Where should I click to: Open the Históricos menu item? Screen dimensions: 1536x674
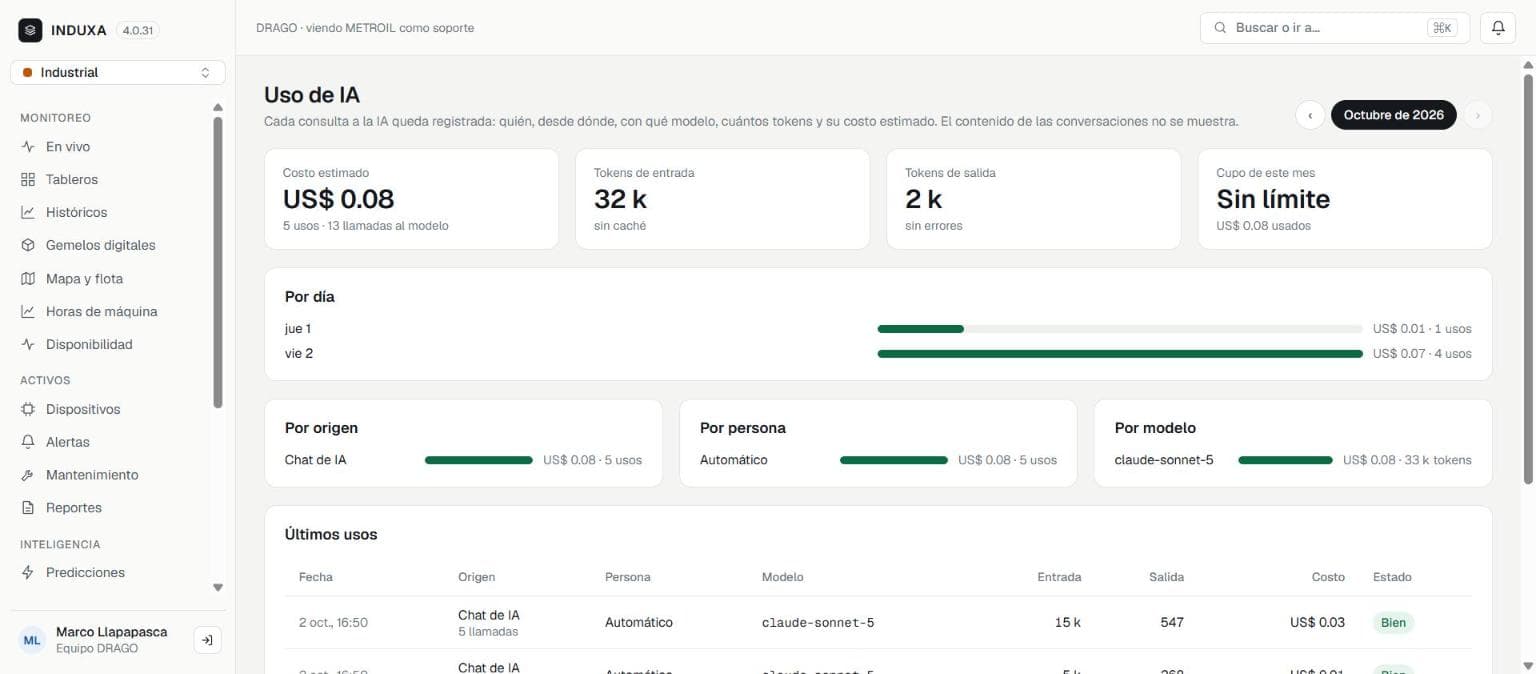[110, 213]
